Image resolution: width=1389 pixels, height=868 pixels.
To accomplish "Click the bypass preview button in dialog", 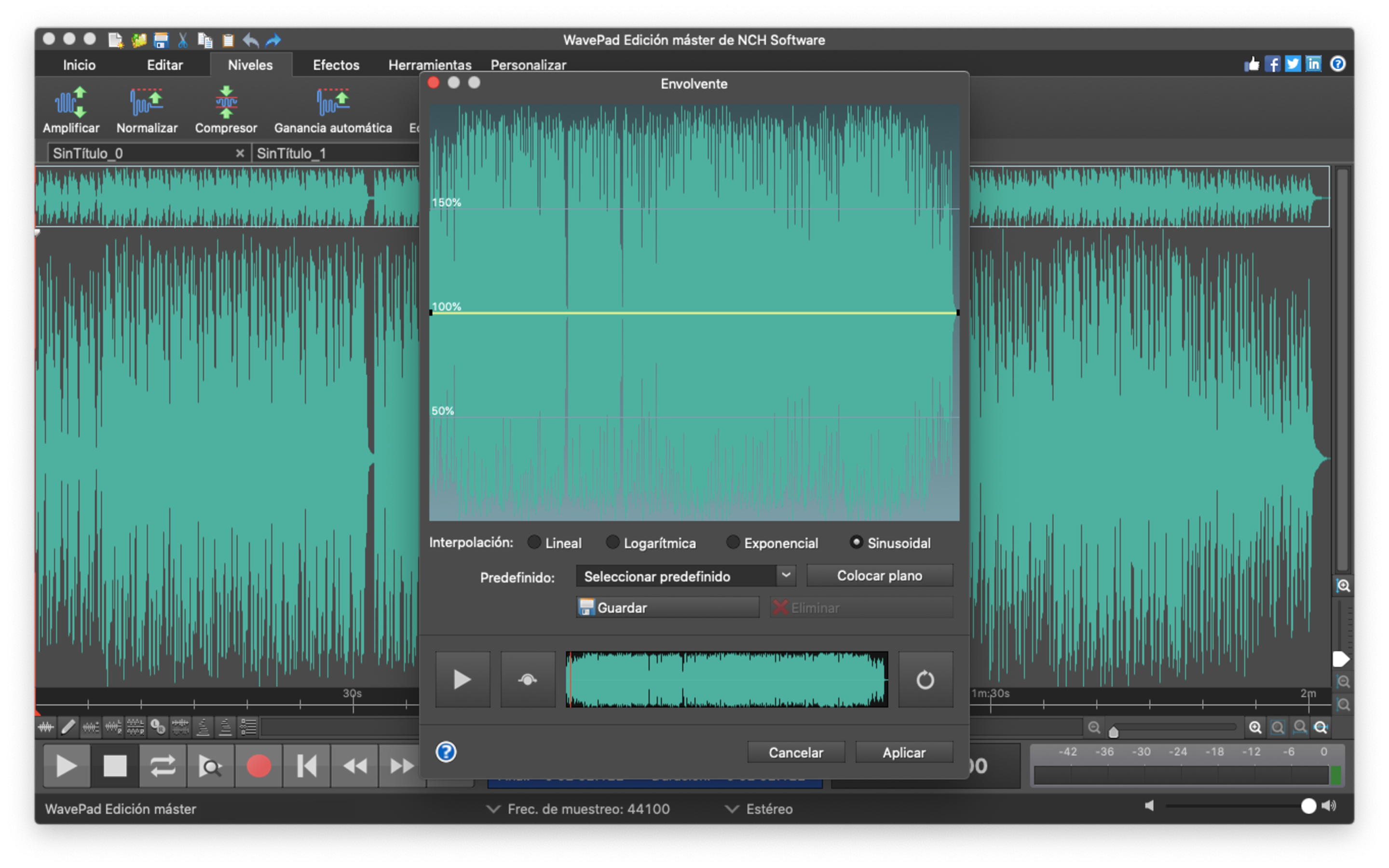I will coord(528,680).
